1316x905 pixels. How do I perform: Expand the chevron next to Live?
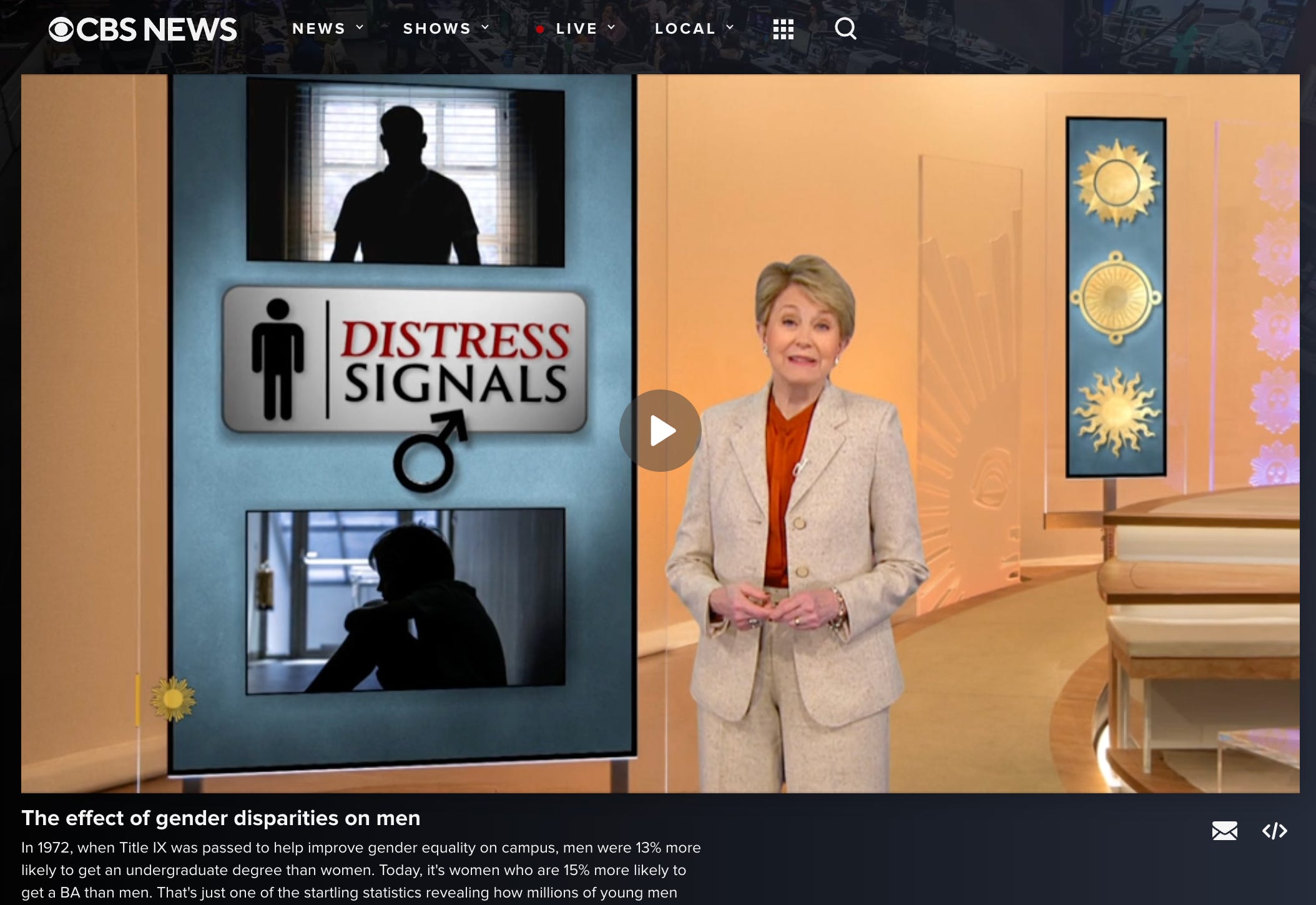tap(611, 27)
